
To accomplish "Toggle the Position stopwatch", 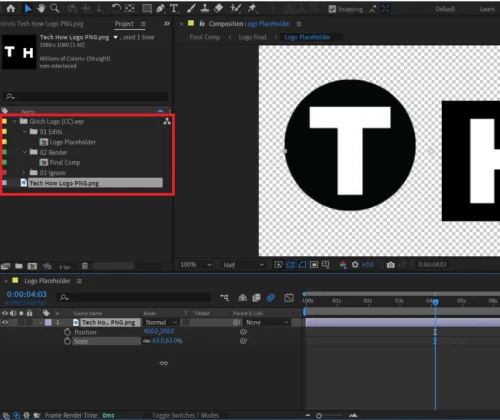I will pos(67,332).
